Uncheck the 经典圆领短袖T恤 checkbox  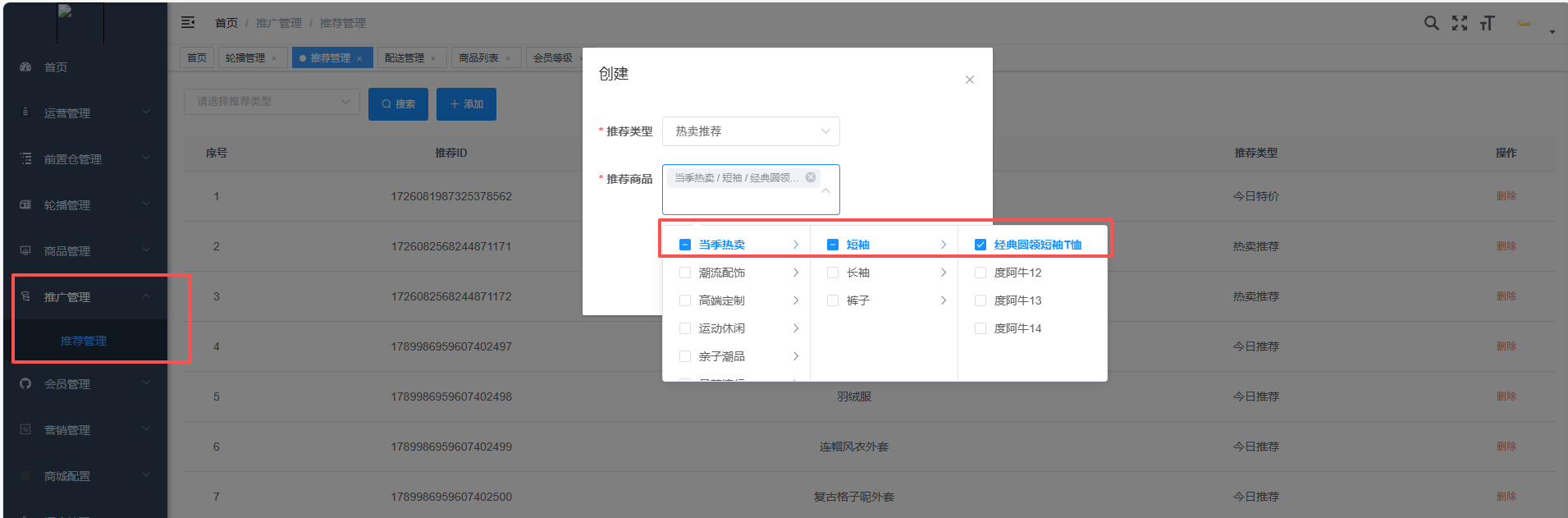(980, 245)
